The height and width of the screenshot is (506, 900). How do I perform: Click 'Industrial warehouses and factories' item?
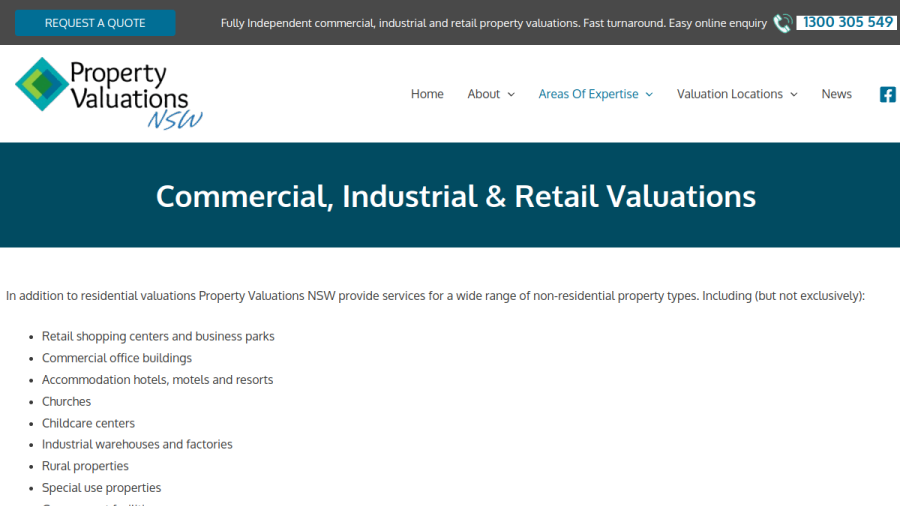[x=137, y=445]
